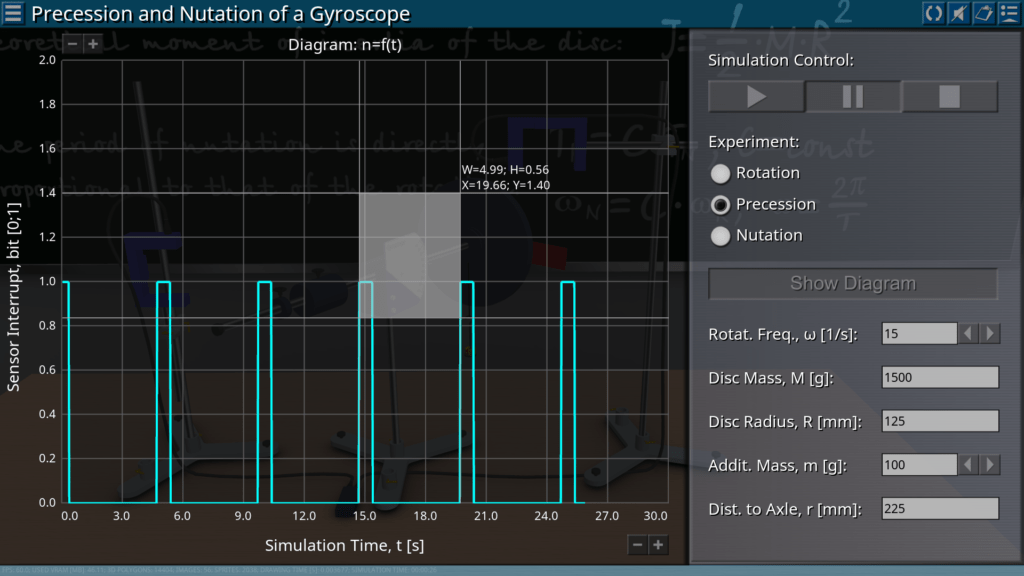Click the reset/refresh arrows icon
Viewport: 1024px width, 576px height.
pos(933,13)
